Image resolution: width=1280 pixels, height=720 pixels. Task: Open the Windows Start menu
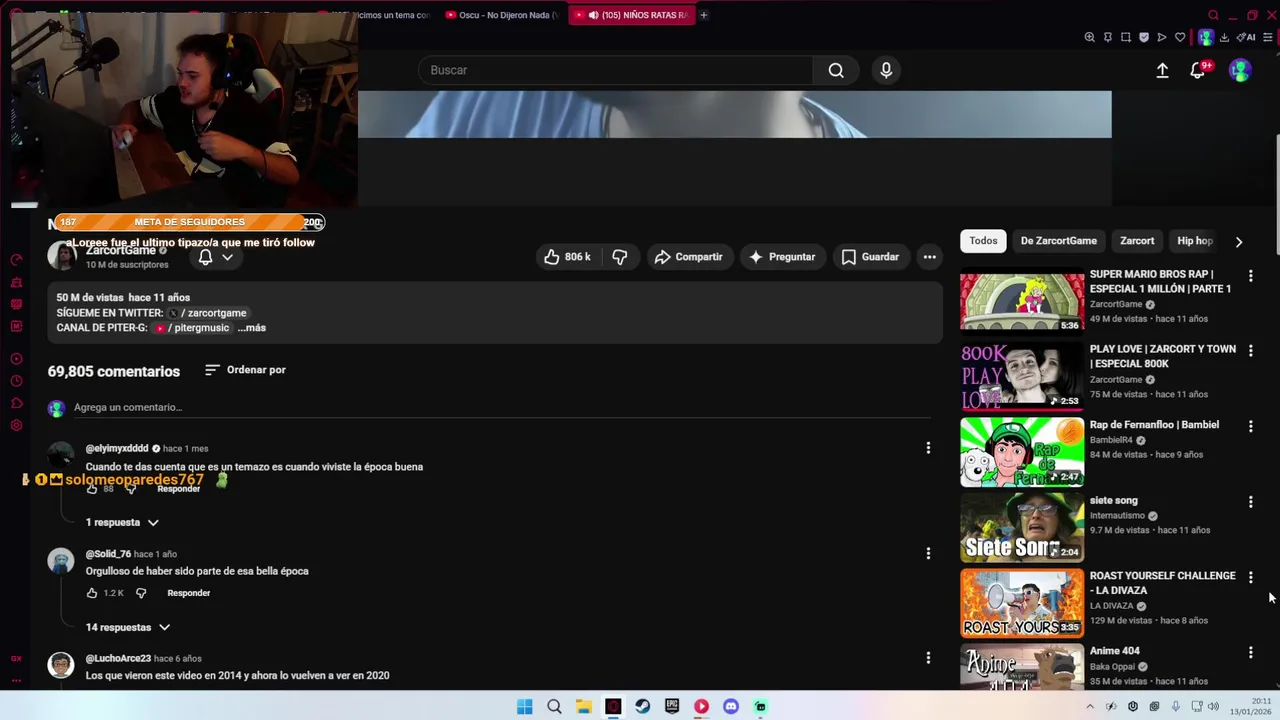pyautogui.click(x=524, y=706)
